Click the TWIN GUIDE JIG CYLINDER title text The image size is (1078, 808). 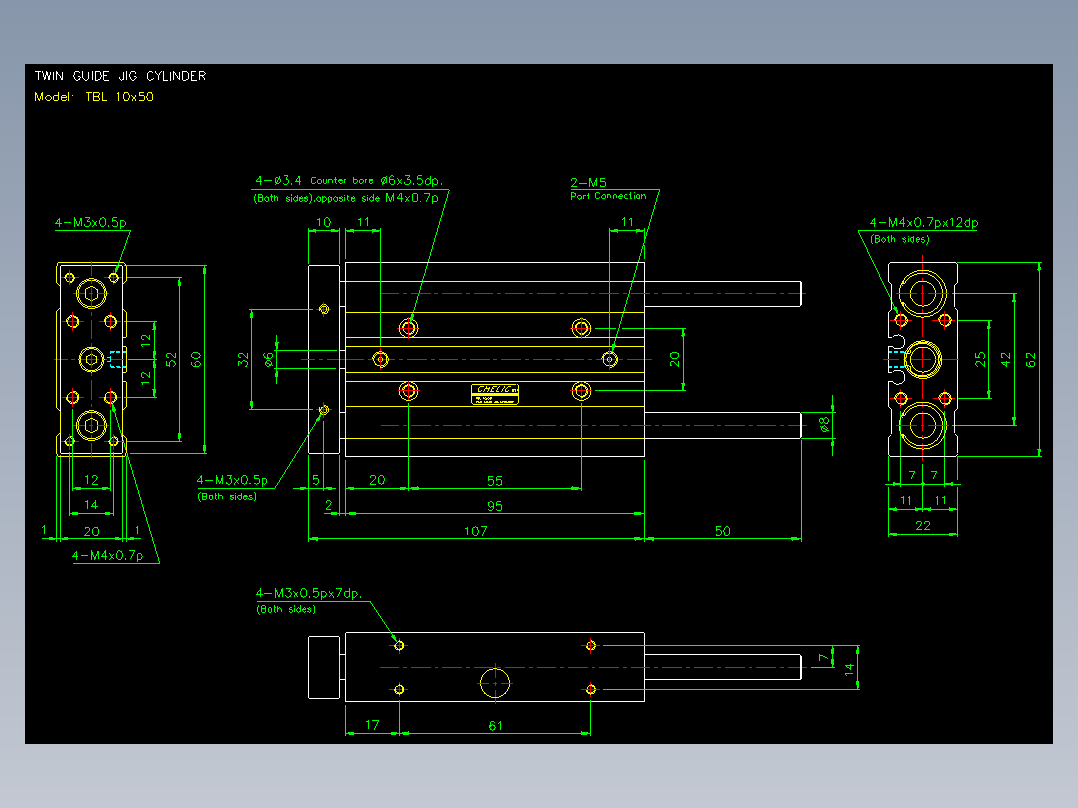click(120, 76)
